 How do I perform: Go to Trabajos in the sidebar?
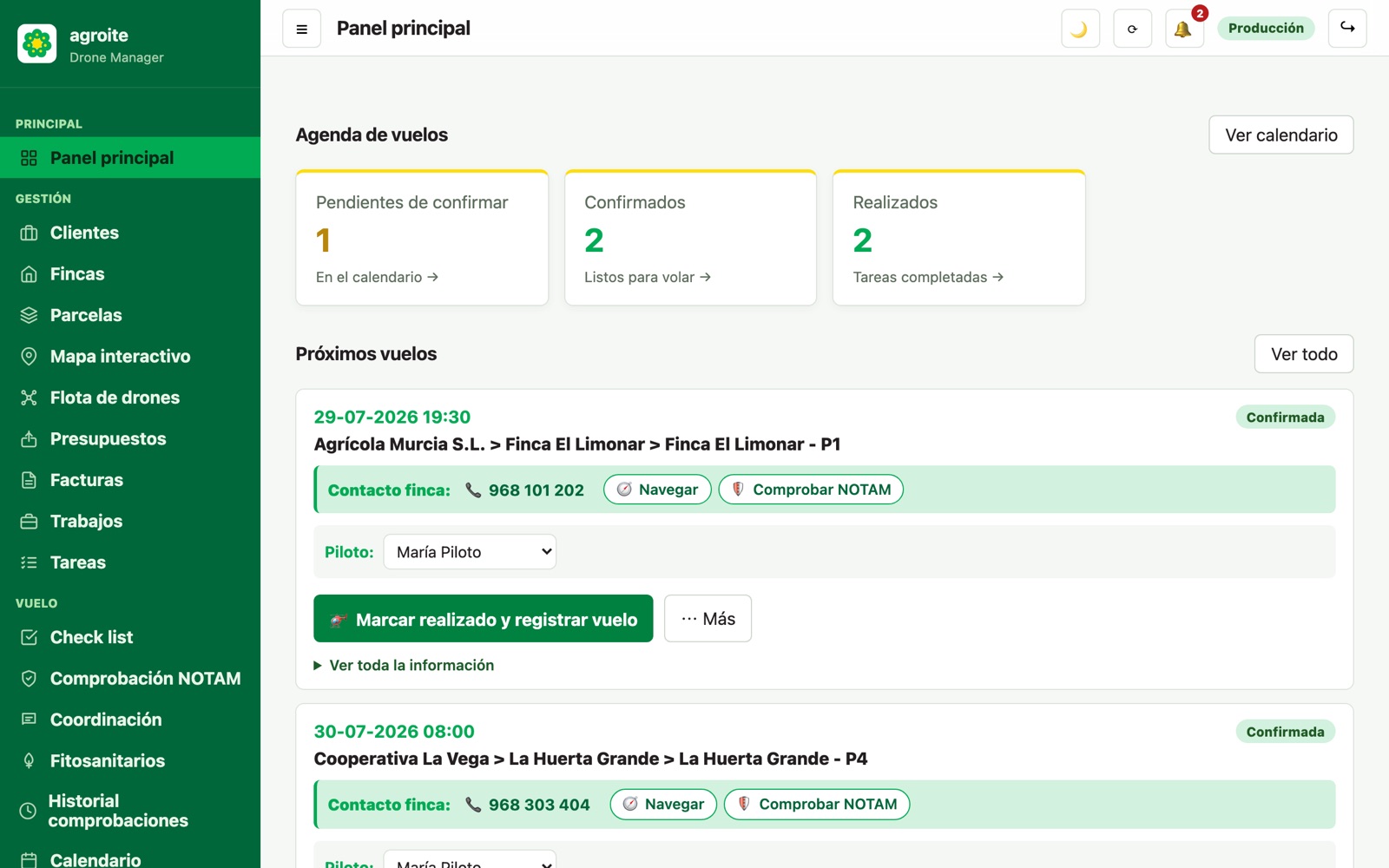point(130,522)
